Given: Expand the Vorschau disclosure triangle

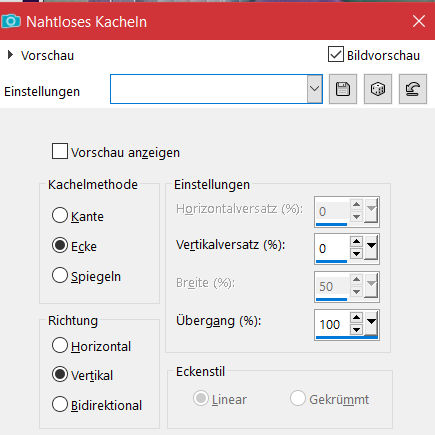Looking at the screenshot, I should coord(10,55).
